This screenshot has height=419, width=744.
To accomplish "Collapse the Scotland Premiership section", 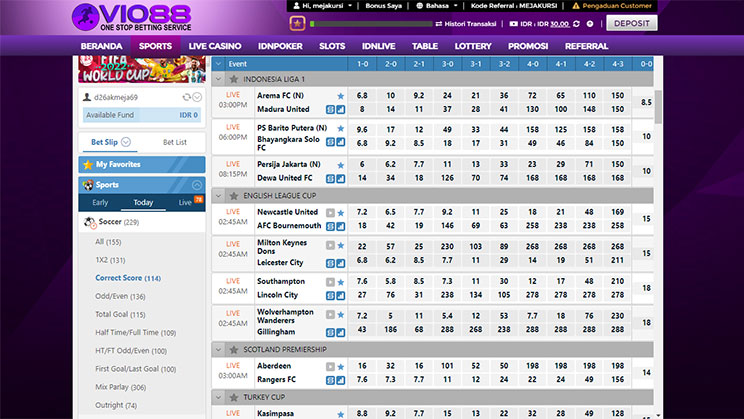I will click(218, 350).
